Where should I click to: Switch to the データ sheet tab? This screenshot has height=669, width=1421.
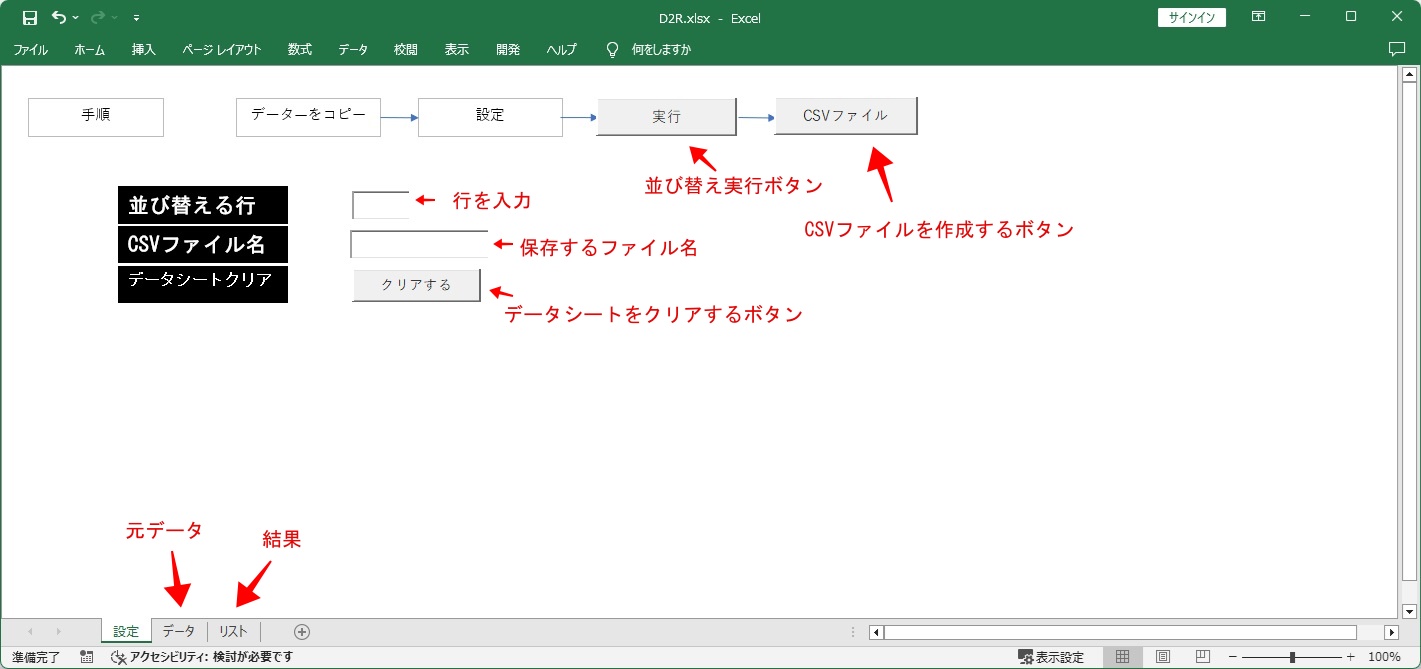point(179,631)
